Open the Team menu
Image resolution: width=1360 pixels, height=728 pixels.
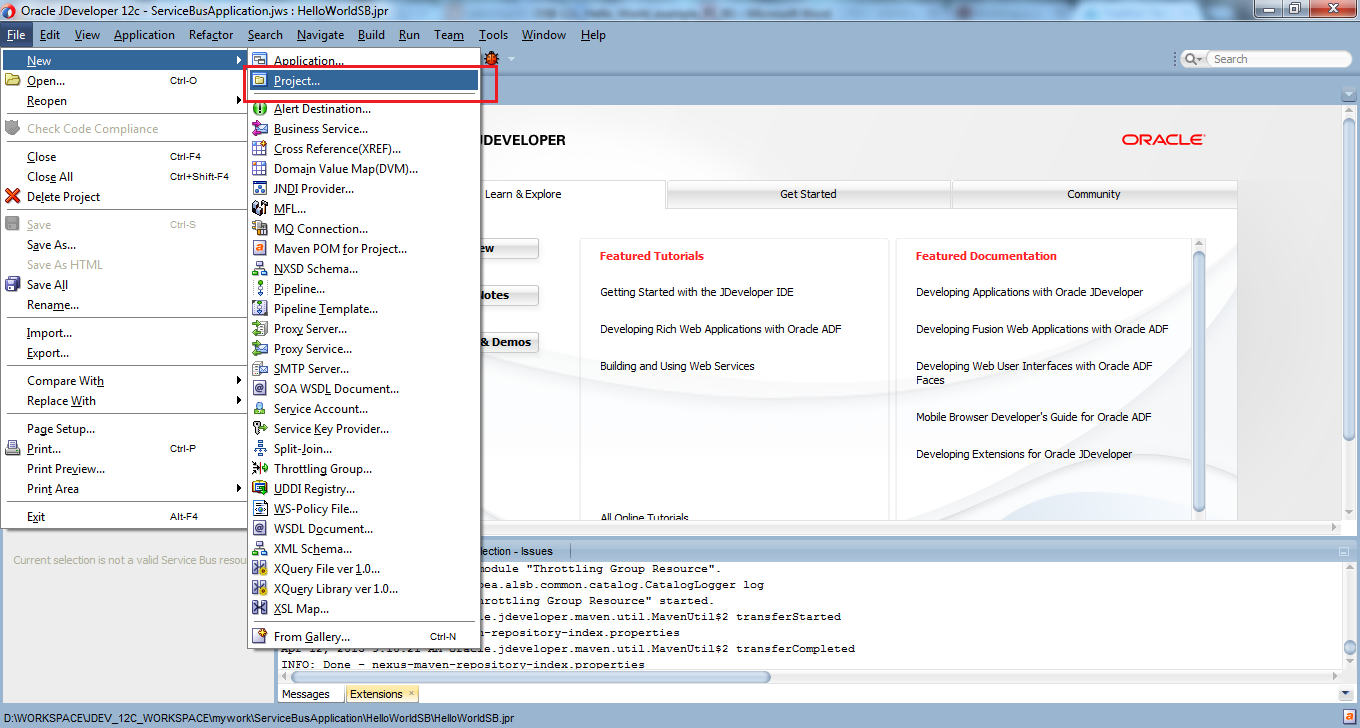click(449, 34)
